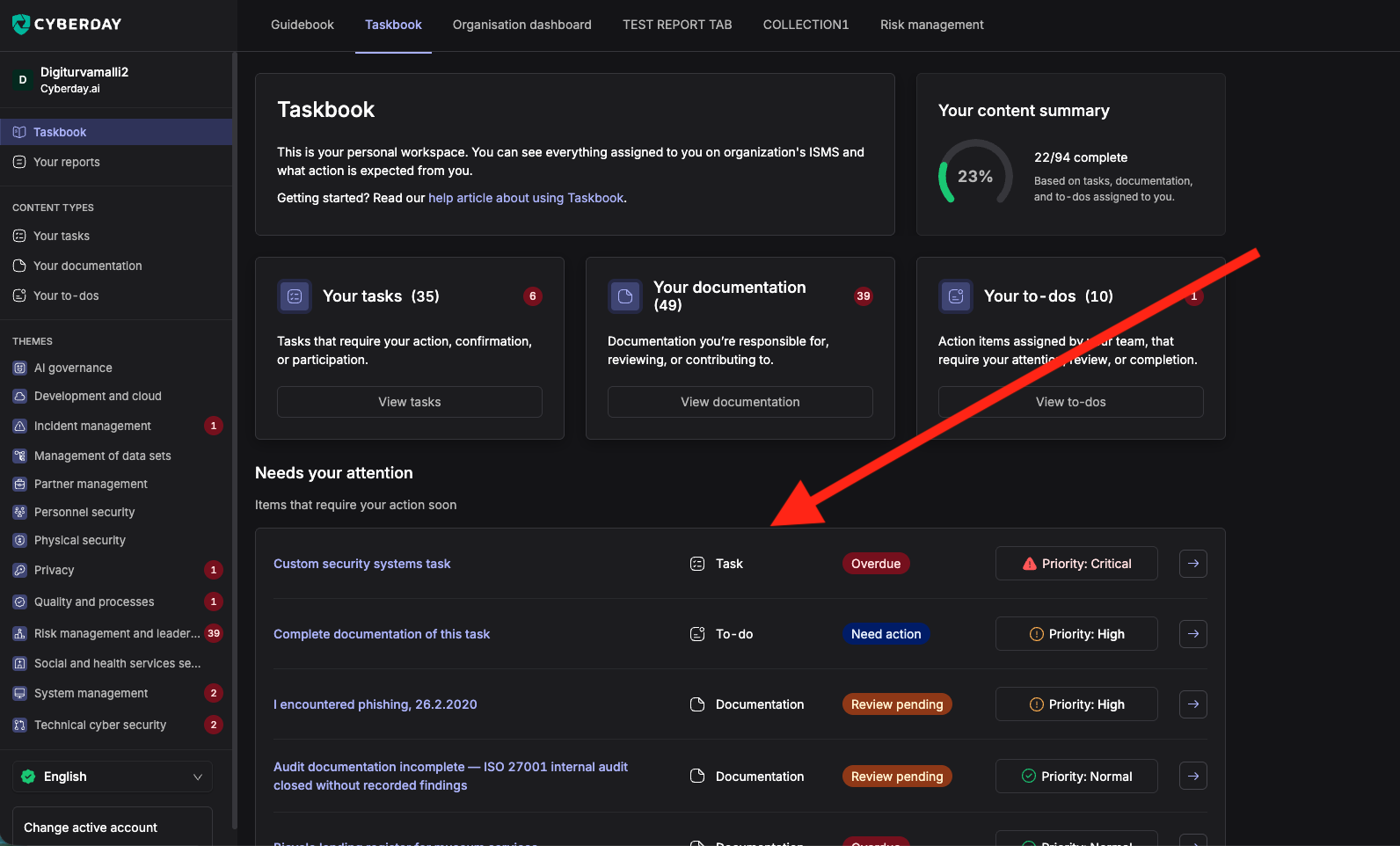Expand the English language dropdown
Screen dimensions: 1400x846
click(x=113, y=777)
